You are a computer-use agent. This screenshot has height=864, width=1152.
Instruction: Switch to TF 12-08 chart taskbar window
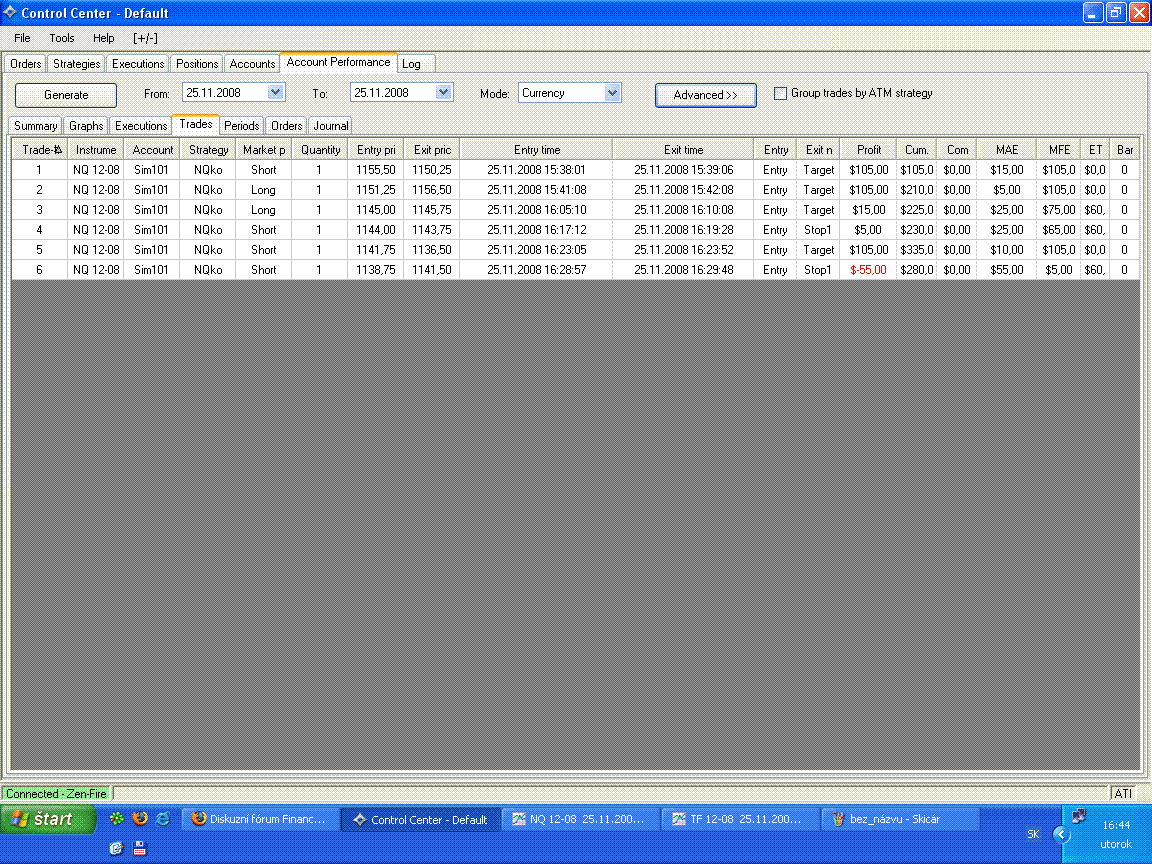pyautogui.click(x=742, y=820)
